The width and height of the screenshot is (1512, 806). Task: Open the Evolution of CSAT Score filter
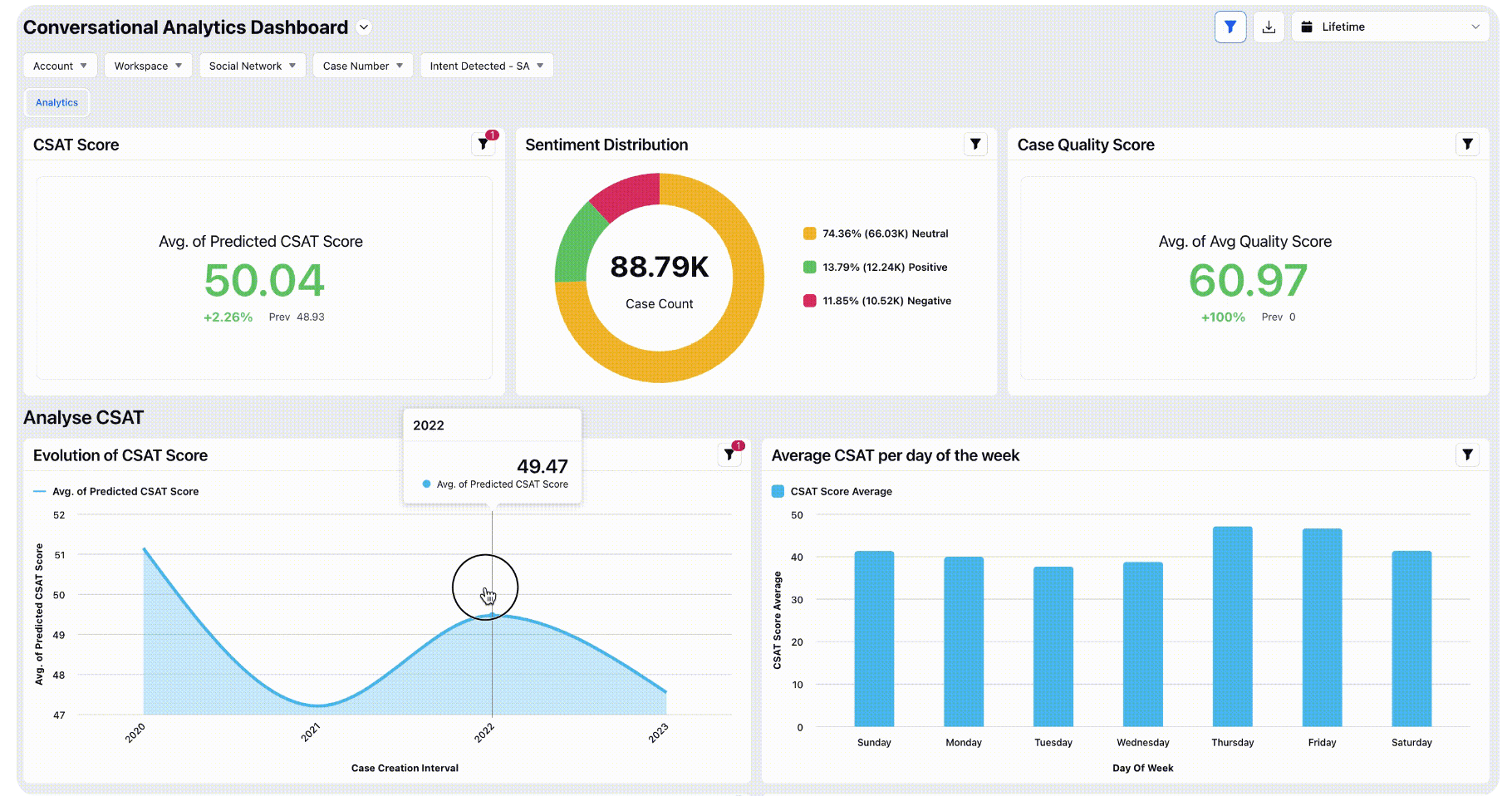coord(729,455)
